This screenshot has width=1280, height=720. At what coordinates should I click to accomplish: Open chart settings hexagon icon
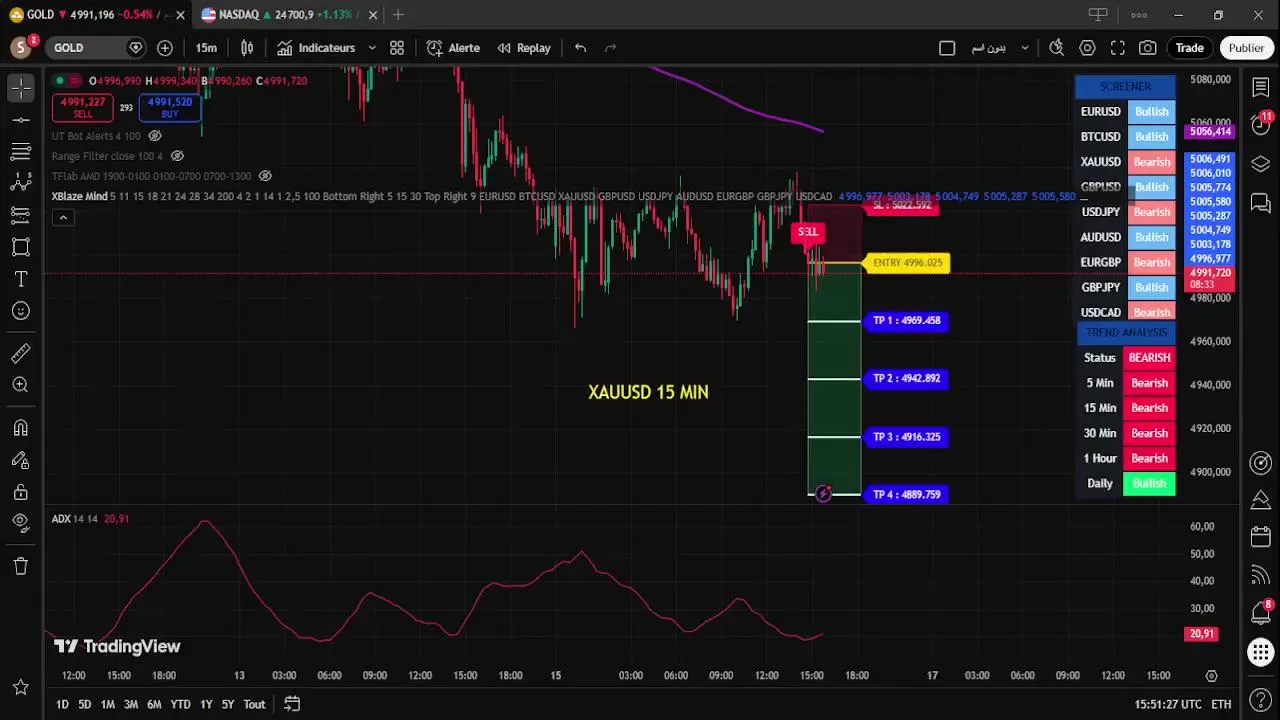1088,48
